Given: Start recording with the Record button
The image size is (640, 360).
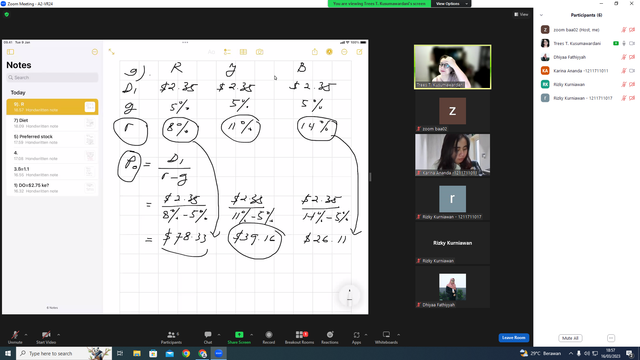Looking at the screenshot, I should pos(269,337).
